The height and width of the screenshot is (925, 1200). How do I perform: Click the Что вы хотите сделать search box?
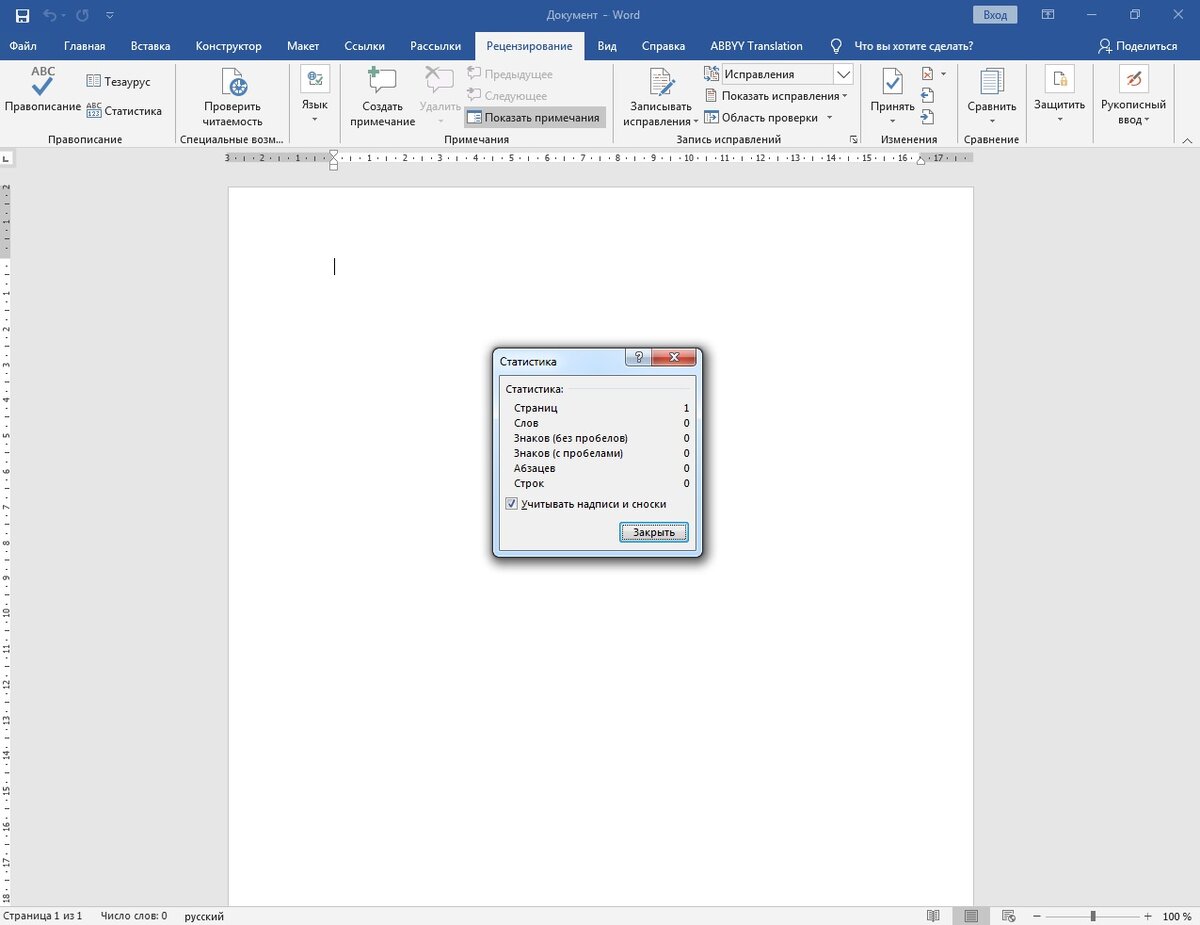pos(913,46)
